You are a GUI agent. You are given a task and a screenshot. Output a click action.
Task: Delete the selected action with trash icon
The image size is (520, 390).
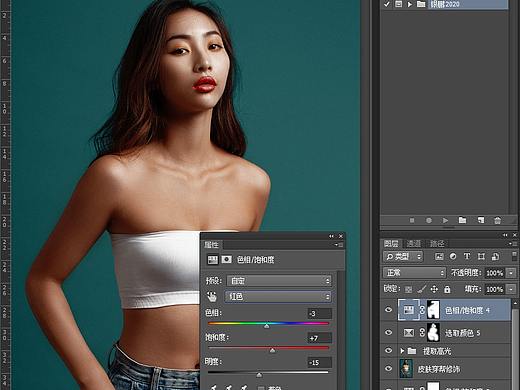tap(497, 220)
